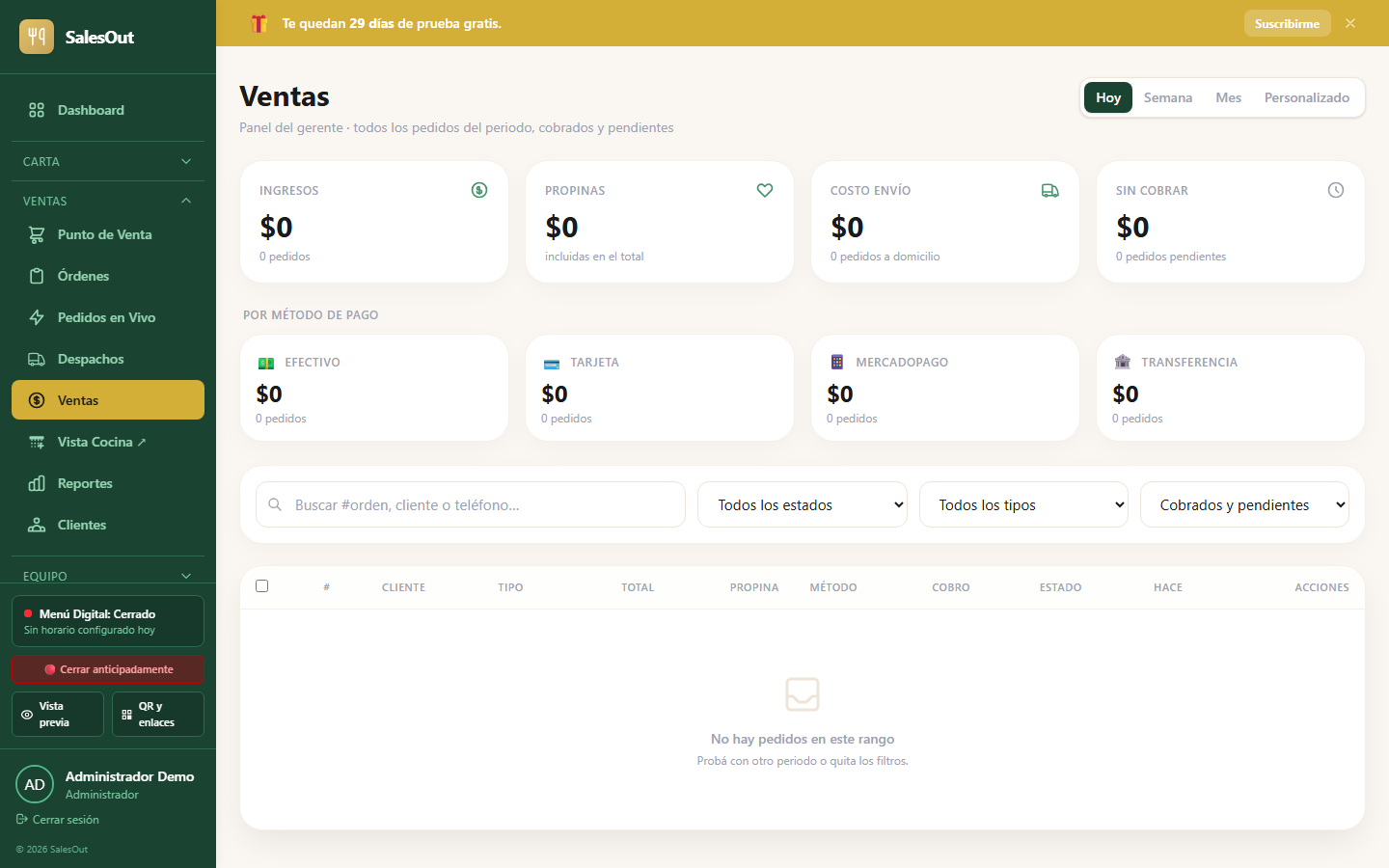The height and width of the screenshot is (868, 1389).
Task: Open the Reportes page
Action: point(108,483)
